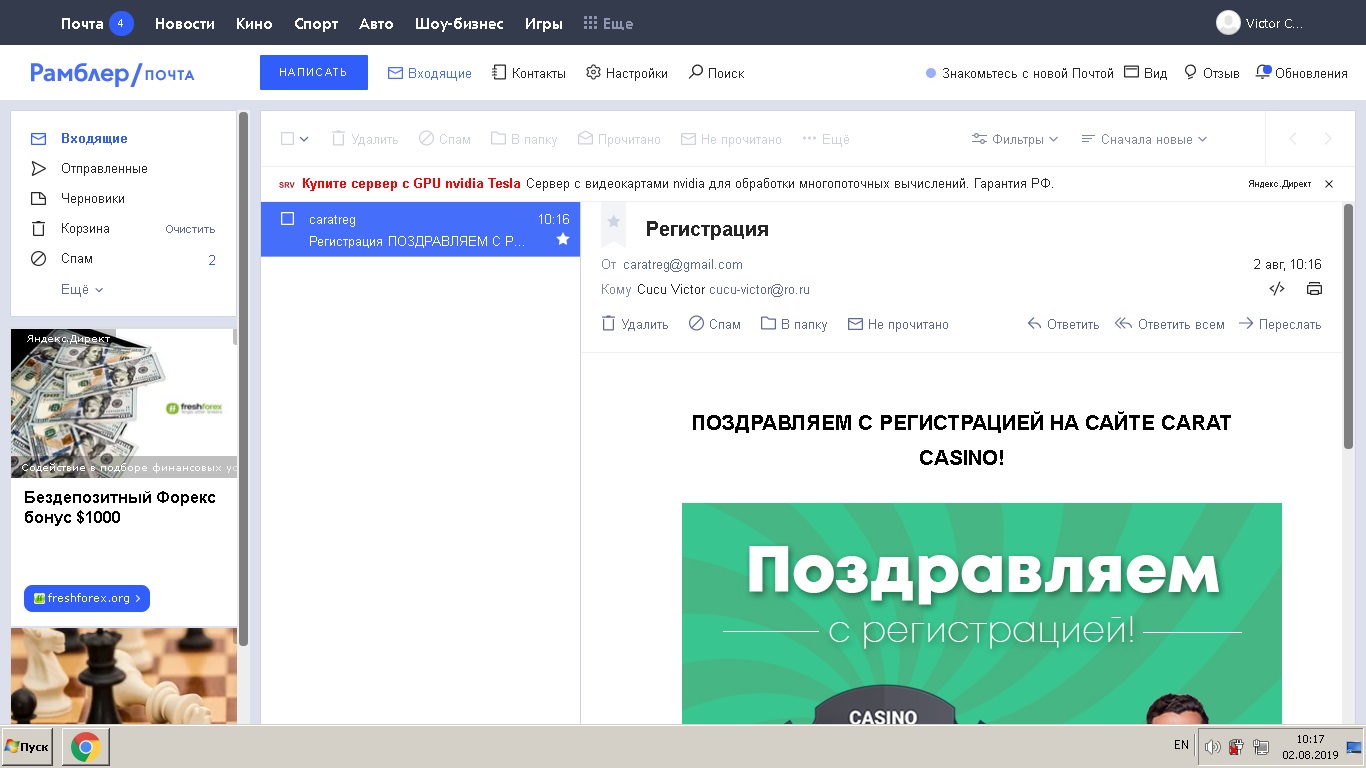Open the caratreg Регистрация message
Image resolution: width=1366 pixels, height=768 pixels.
[420, 229]
